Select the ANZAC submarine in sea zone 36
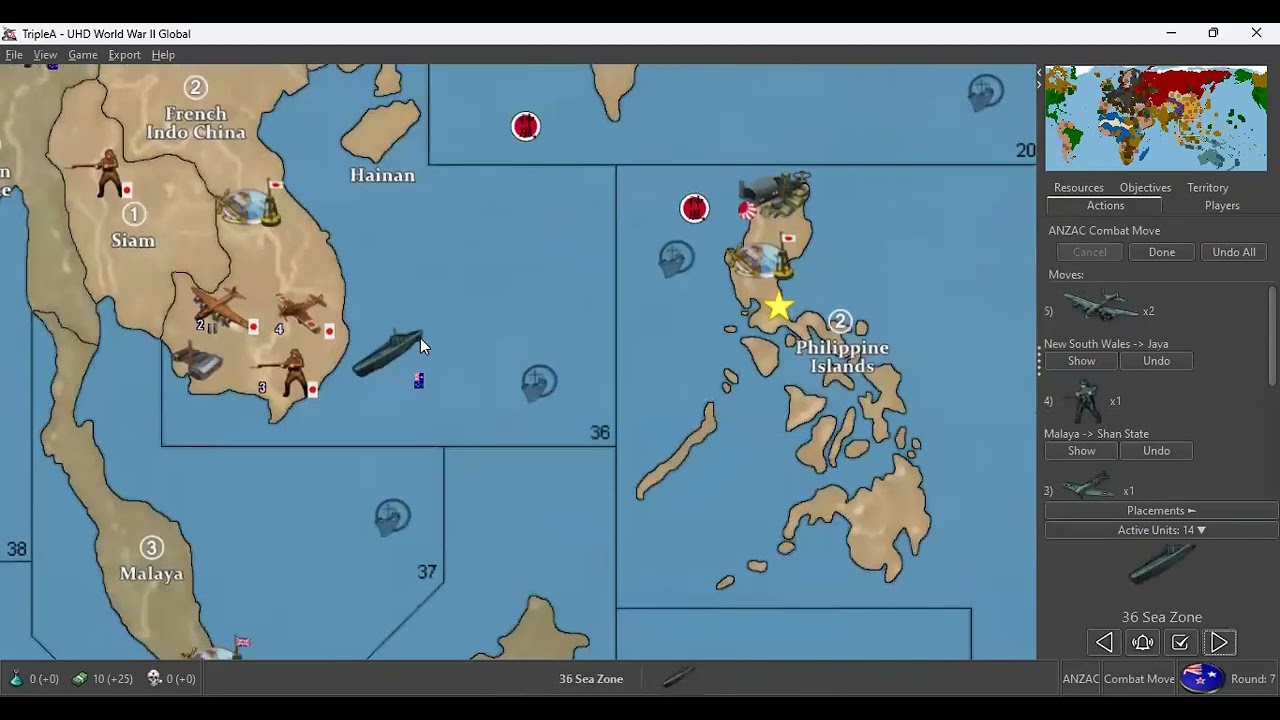Screen dimensions: 1280x720 387,351
